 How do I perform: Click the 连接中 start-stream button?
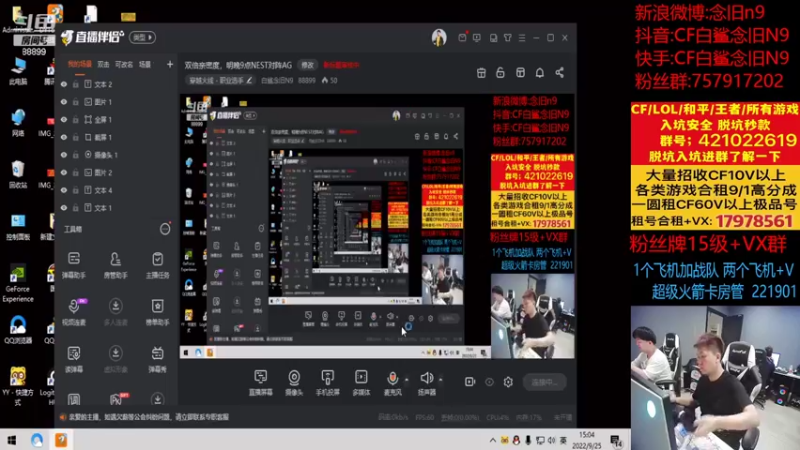pos(545,382)
